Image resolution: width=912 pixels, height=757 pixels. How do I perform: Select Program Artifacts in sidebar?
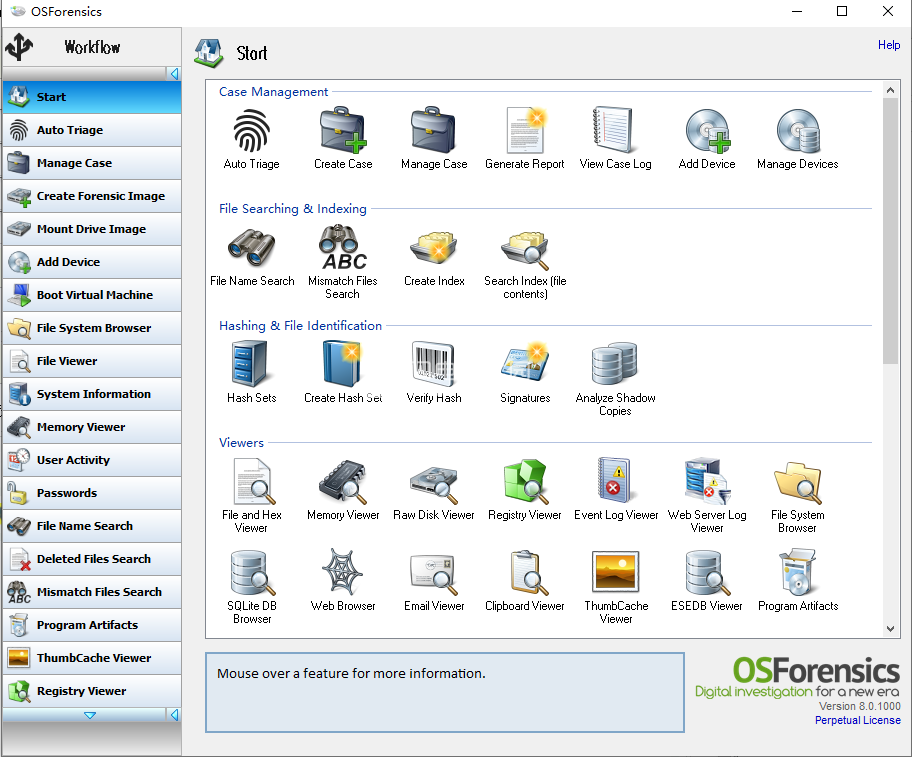pos(92,625)
